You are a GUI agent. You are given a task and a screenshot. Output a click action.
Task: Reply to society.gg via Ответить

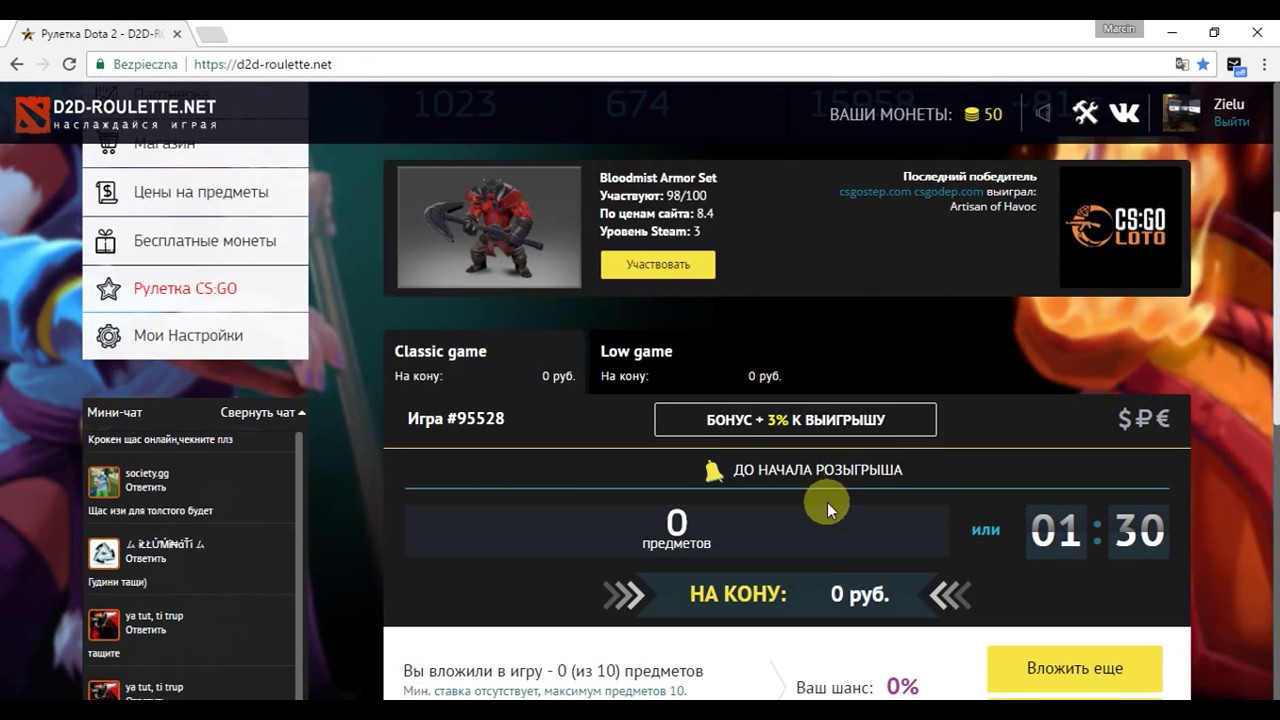[146, 488]
